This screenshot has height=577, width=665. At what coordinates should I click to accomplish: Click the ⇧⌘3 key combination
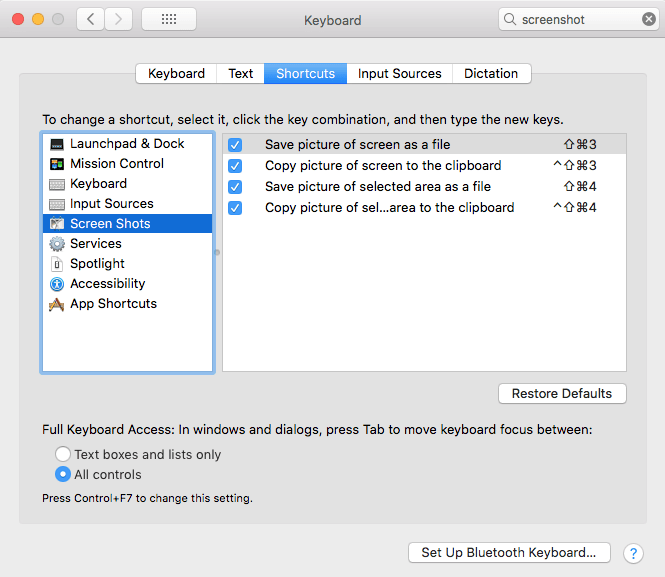click(x=580, y=145)
